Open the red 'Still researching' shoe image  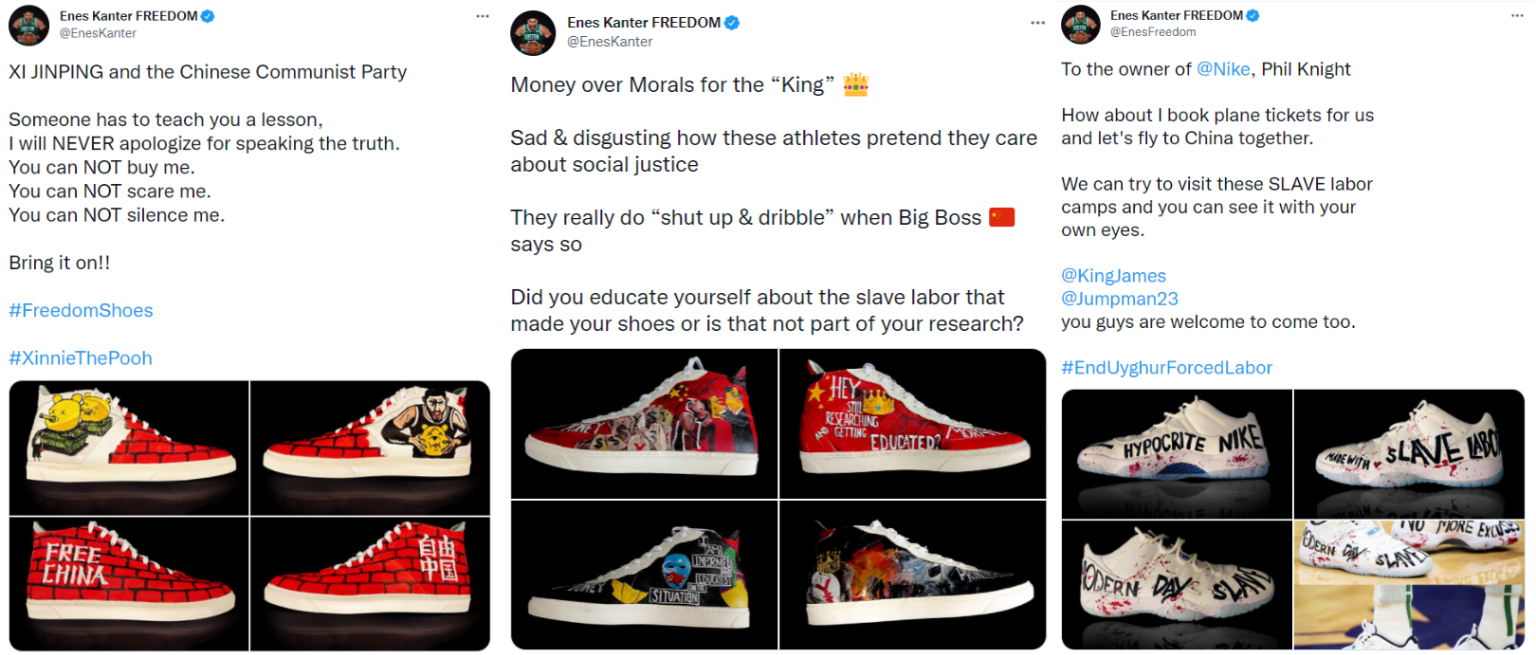912,422
